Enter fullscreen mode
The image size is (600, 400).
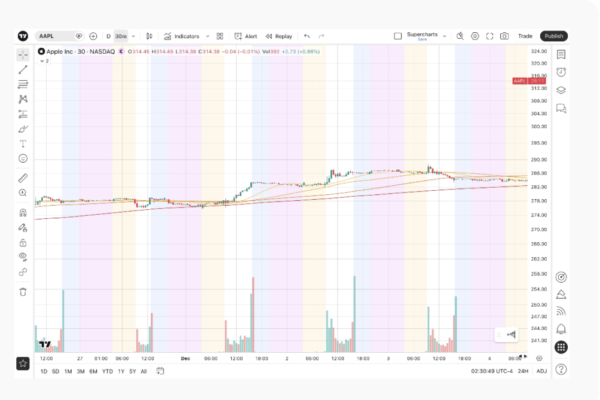489,36
